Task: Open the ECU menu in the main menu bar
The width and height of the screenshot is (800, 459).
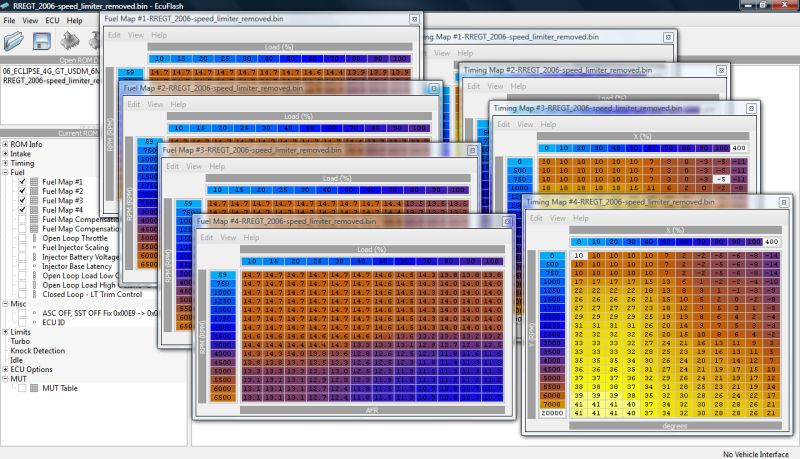Action: (x=52, y=20)
